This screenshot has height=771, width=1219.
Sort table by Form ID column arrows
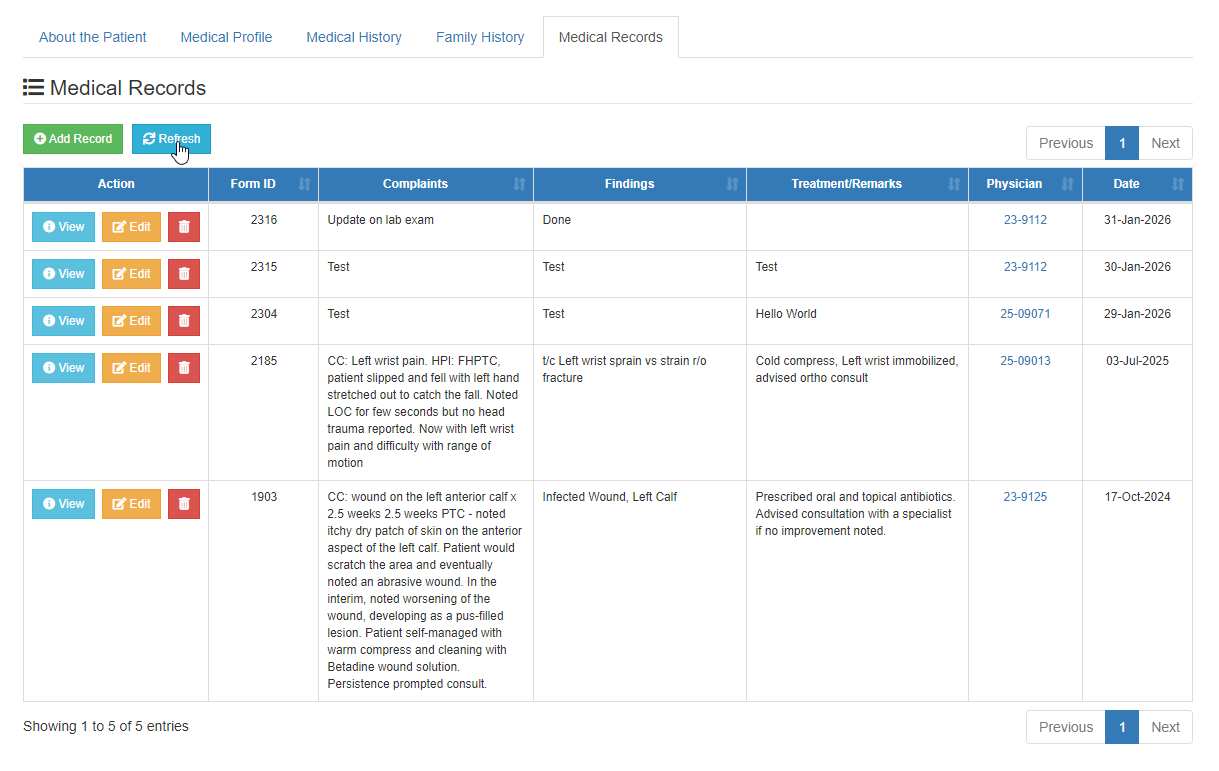(304, 184)
